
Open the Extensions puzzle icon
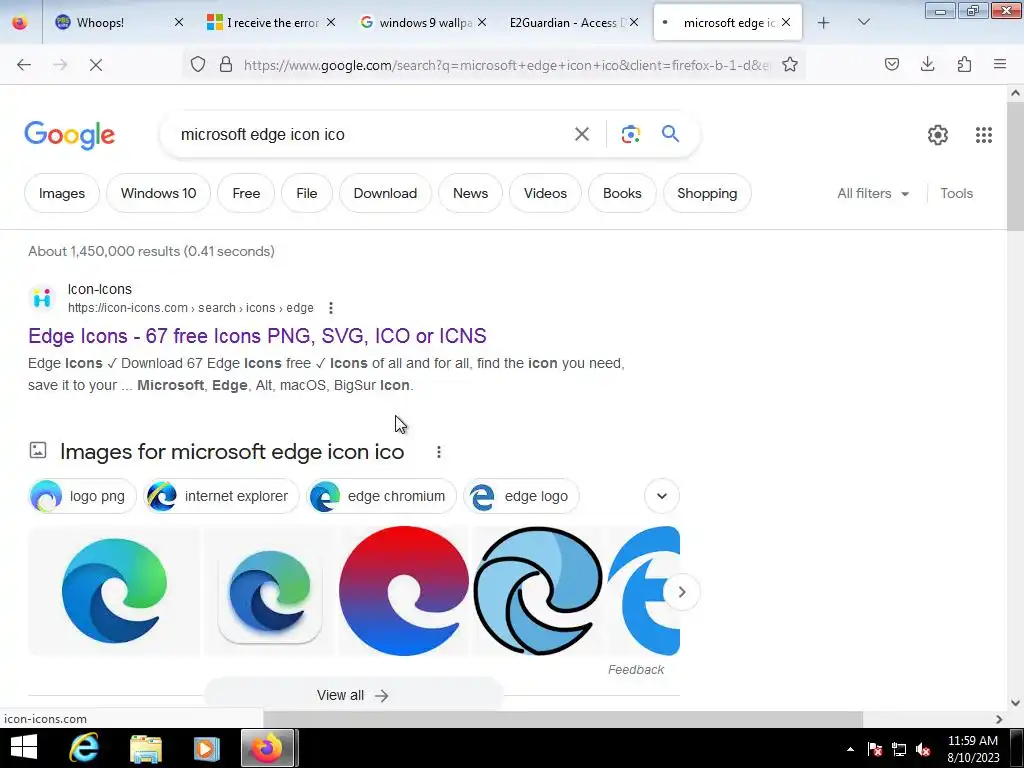tap(964, 64)
